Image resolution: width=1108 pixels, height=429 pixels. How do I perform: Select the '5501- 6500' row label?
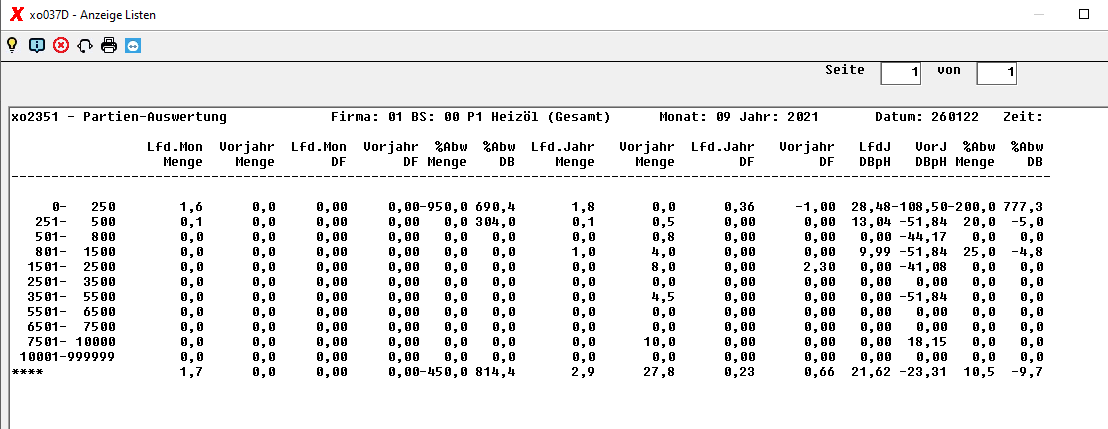(71, 312)
